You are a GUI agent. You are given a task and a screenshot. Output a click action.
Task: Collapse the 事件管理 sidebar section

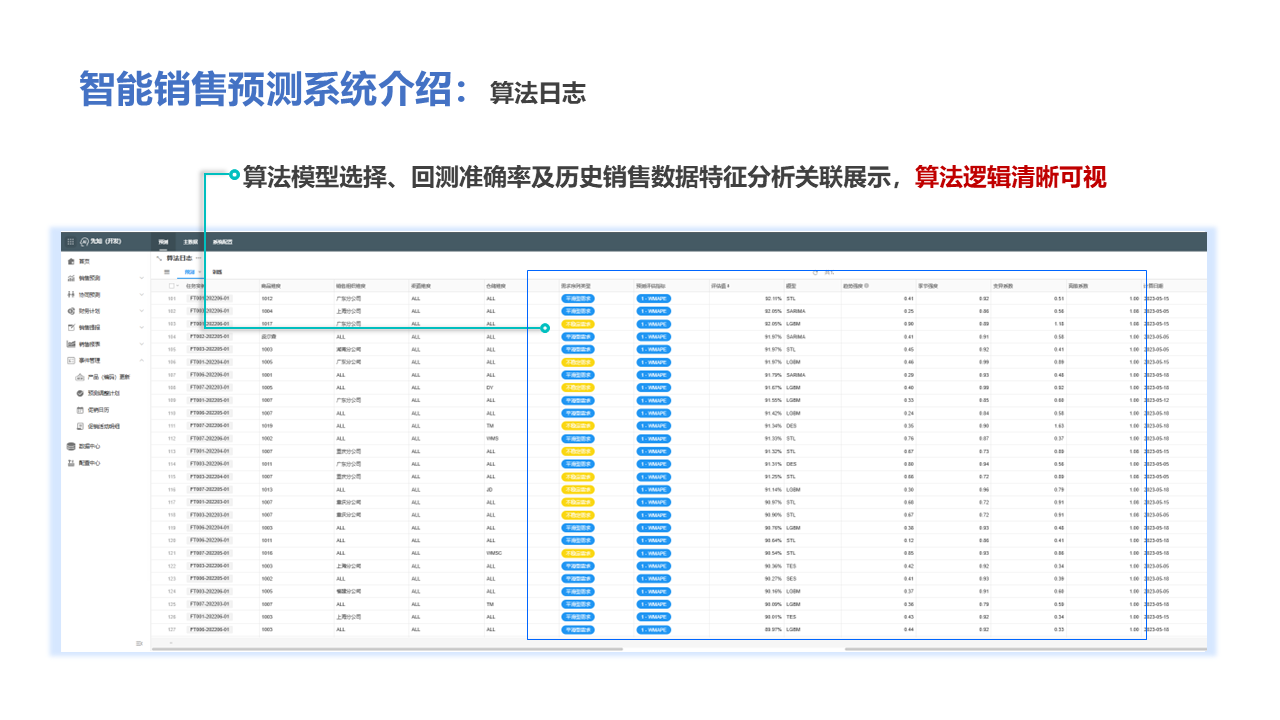[x=141, y=360]
